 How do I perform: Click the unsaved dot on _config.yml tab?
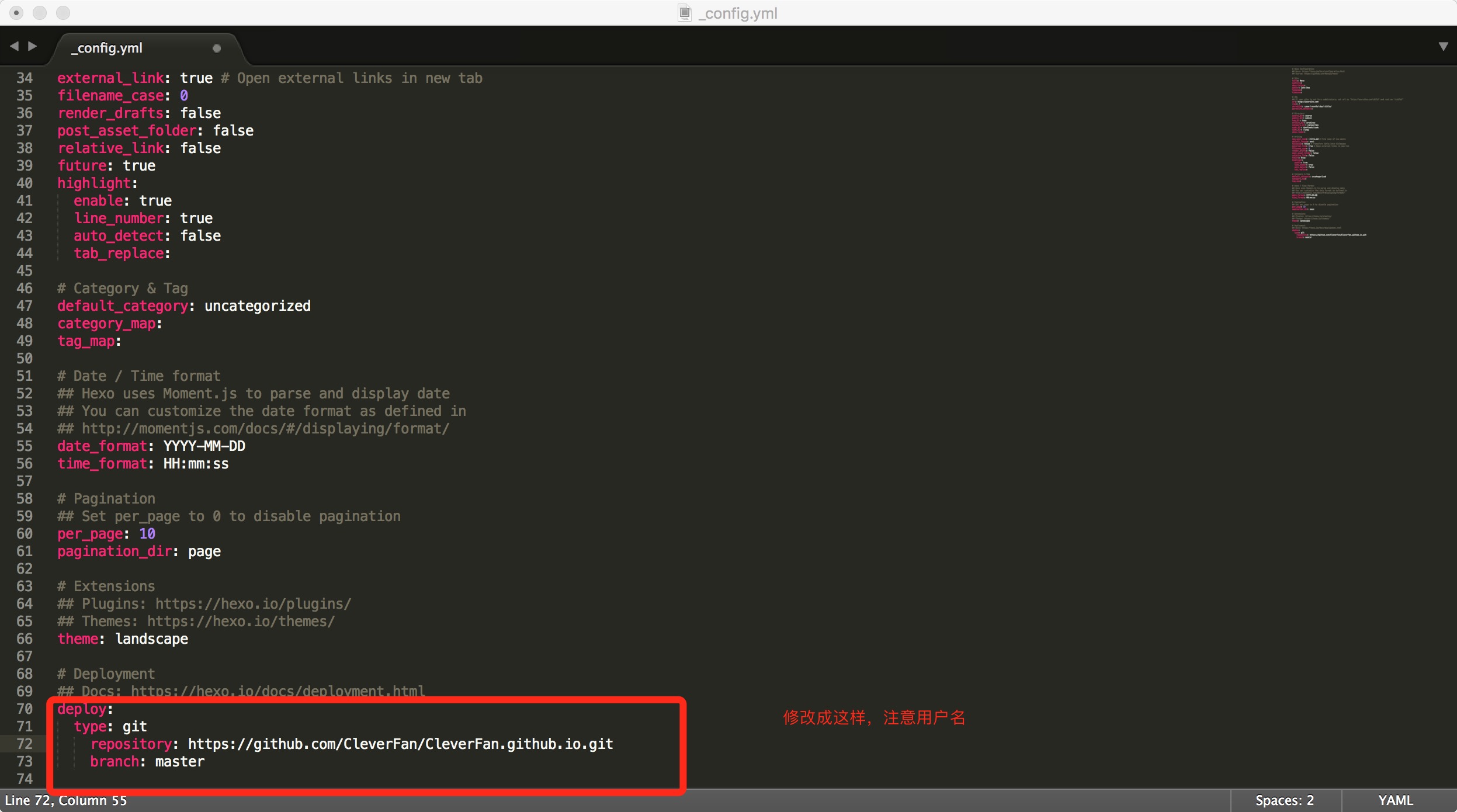coord(217,48)
